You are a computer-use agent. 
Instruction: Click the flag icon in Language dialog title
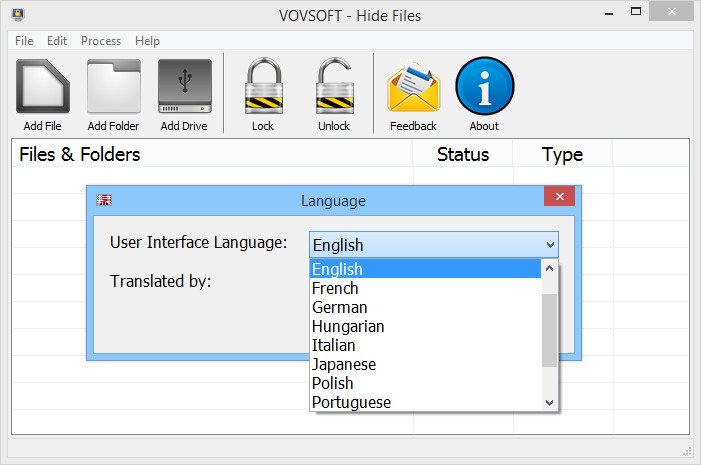click(104, 200)
